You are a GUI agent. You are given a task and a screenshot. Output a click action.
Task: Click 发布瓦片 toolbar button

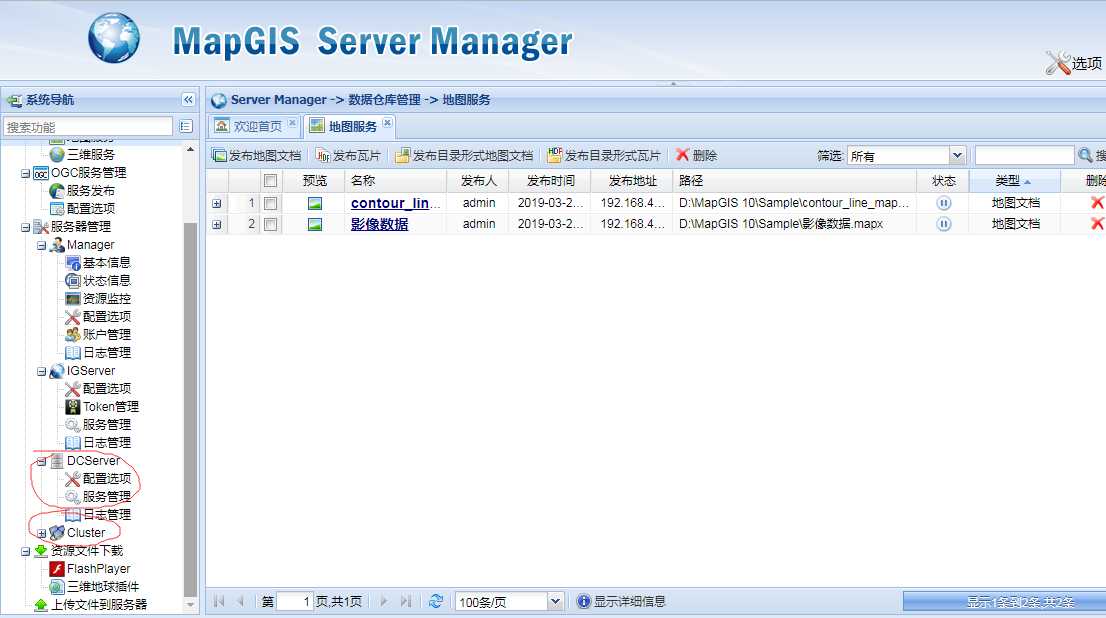click(x=348, y=155)
